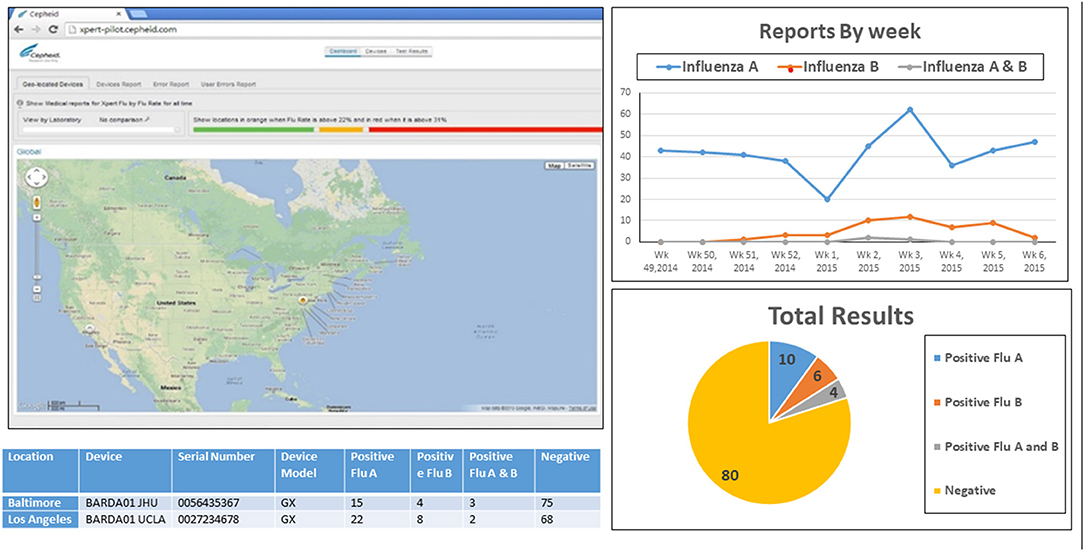
Task: Click the Negative legend swatch
Action: click(x=935, y=491)
